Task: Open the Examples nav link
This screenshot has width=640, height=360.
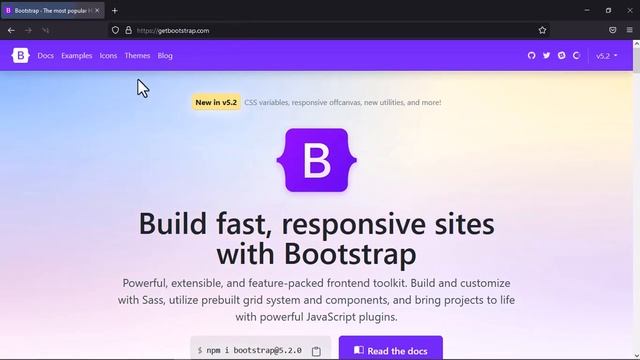Action: (77, 56)
